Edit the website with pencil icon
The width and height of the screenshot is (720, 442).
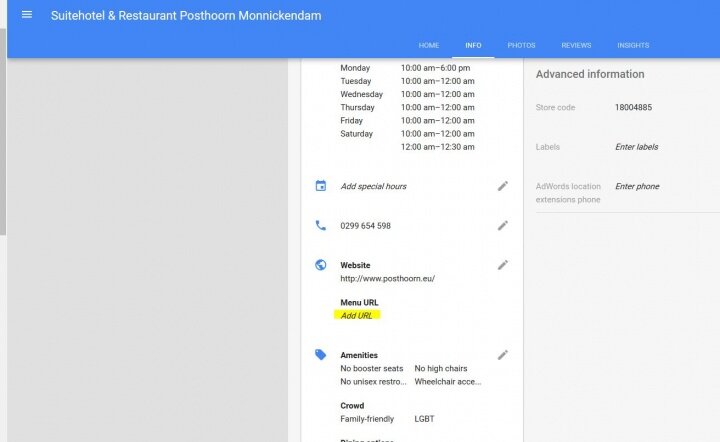(503, 265)
